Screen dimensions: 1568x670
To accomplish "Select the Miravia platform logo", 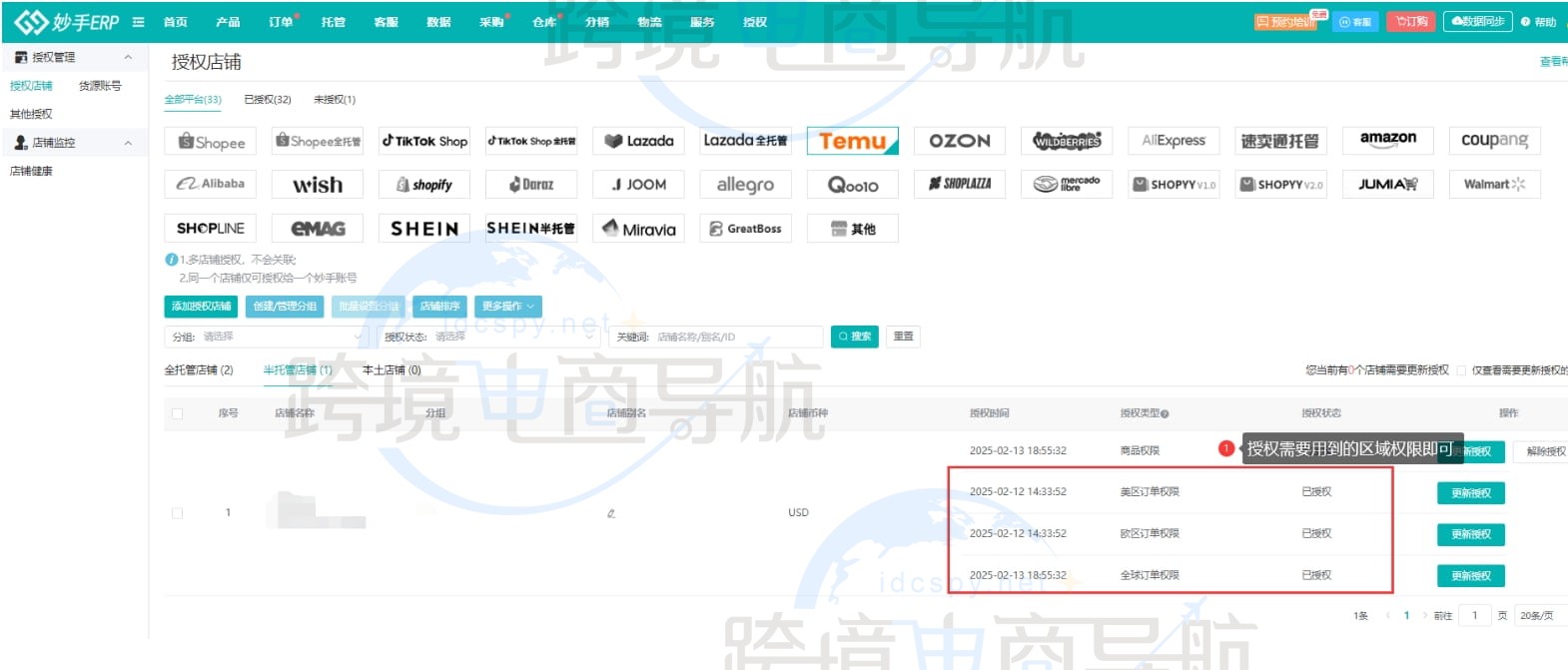I will point(638,229).
